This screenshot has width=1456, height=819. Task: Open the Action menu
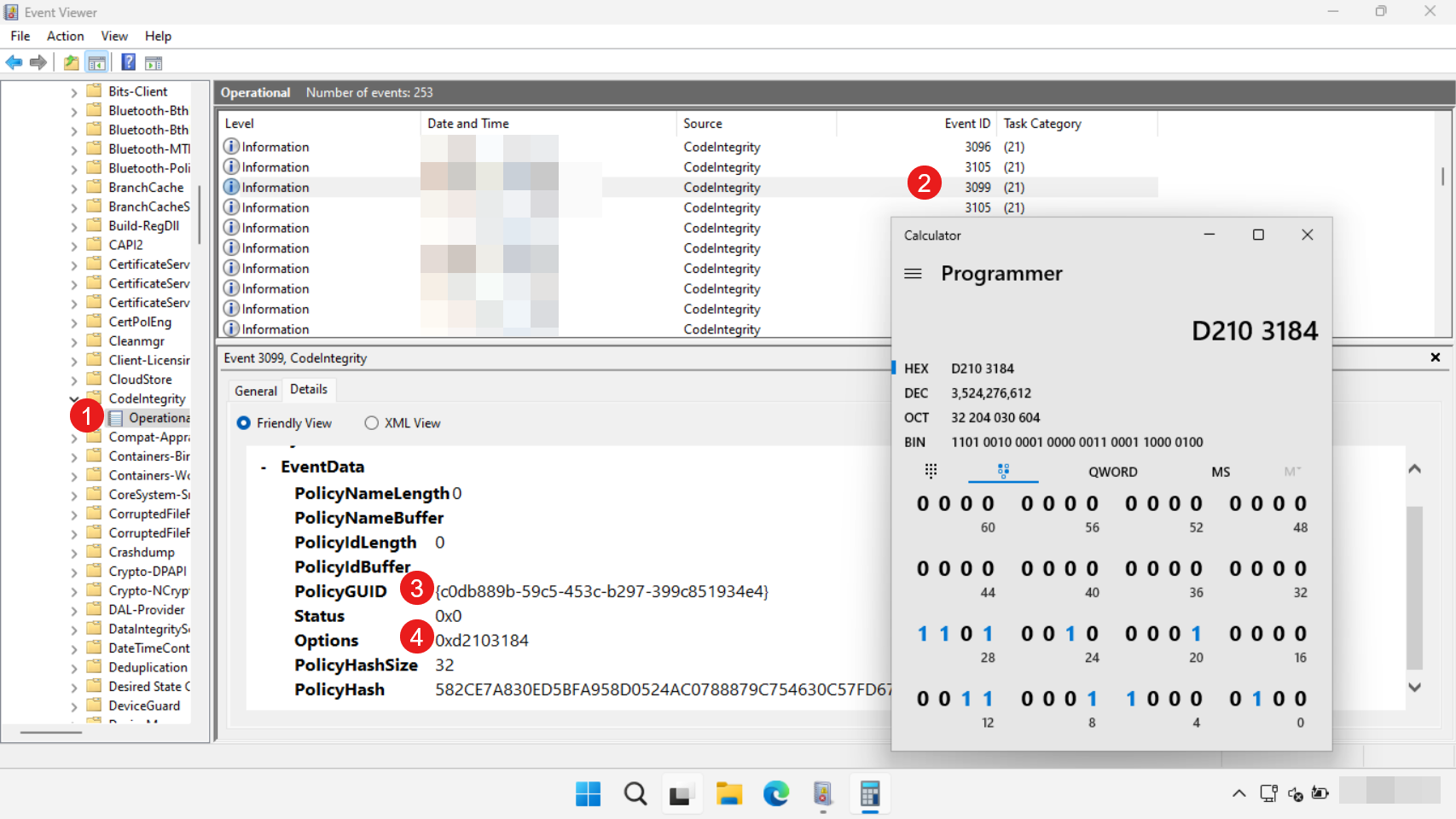coord(65,36)
